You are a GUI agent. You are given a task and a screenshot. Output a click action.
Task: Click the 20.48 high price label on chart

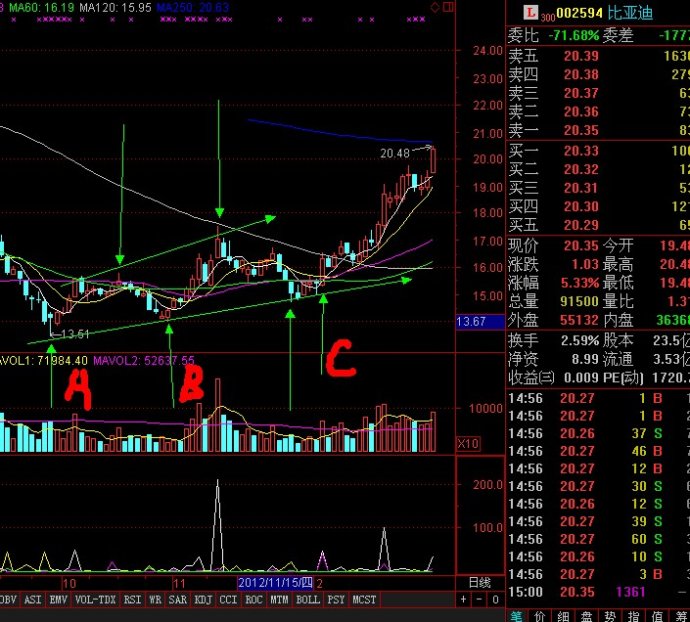coord(395,153)
